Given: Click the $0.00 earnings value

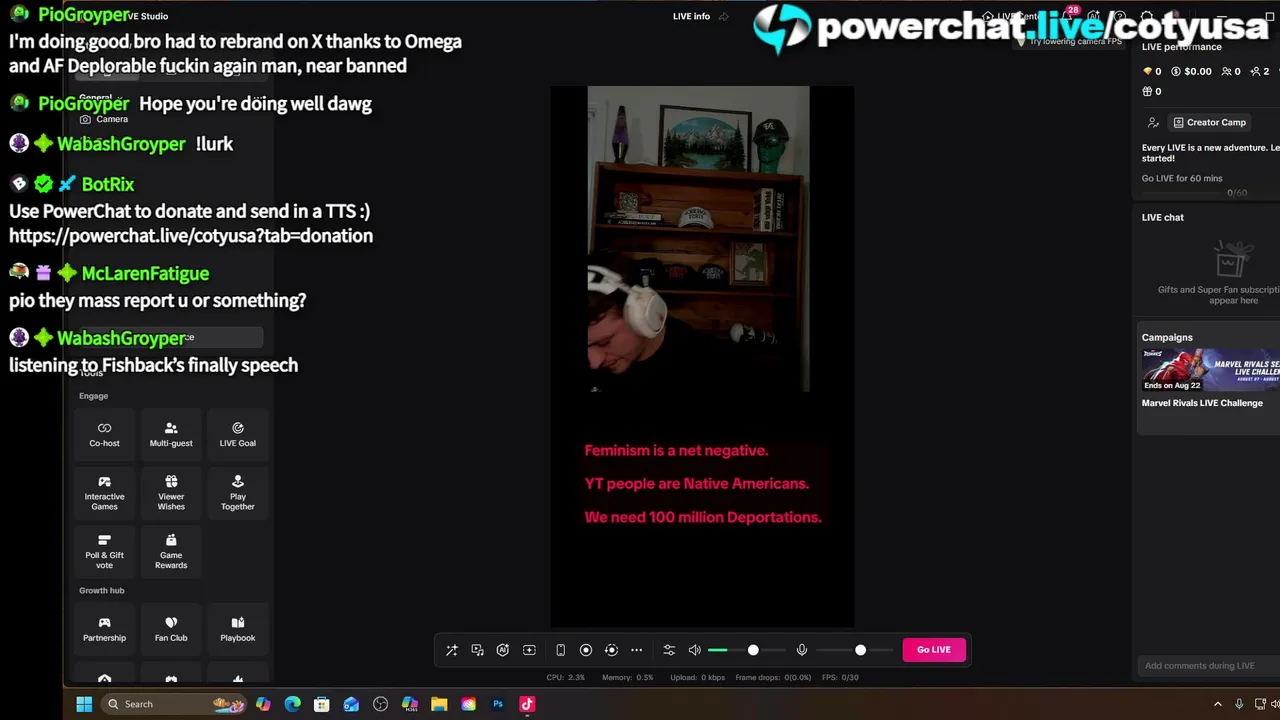Looking at the screenshot, I should [x=1191, y=71].
